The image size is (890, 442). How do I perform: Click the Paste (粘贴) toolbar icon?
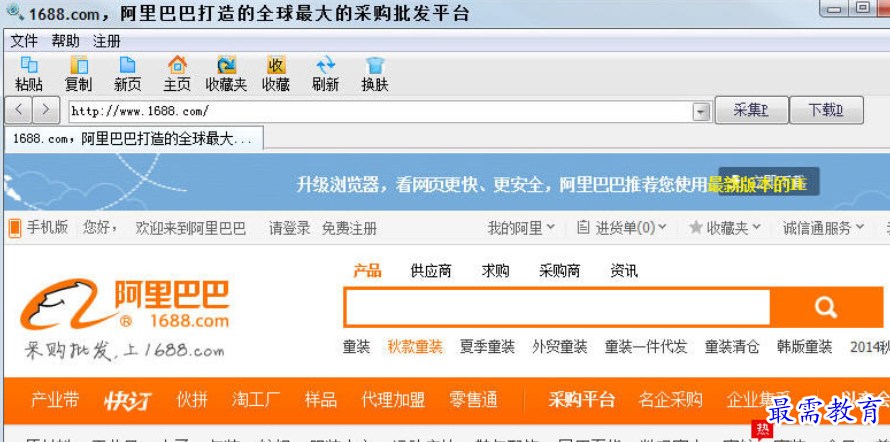[29, 74]
